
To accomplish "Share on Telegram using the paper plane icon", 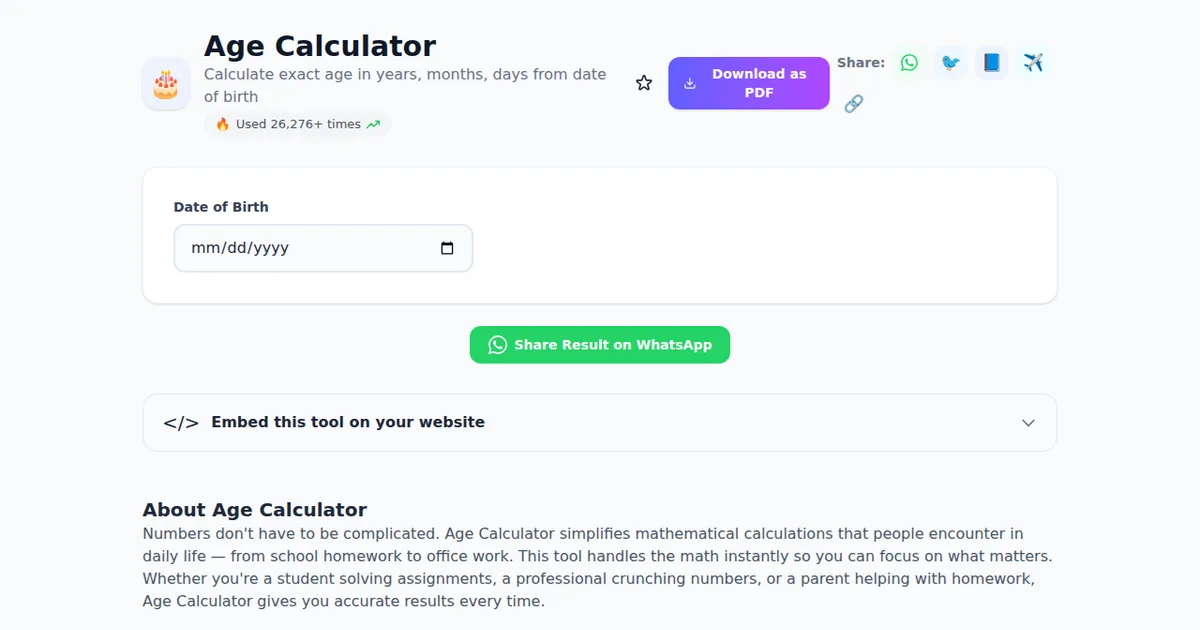I will 1033,63.
